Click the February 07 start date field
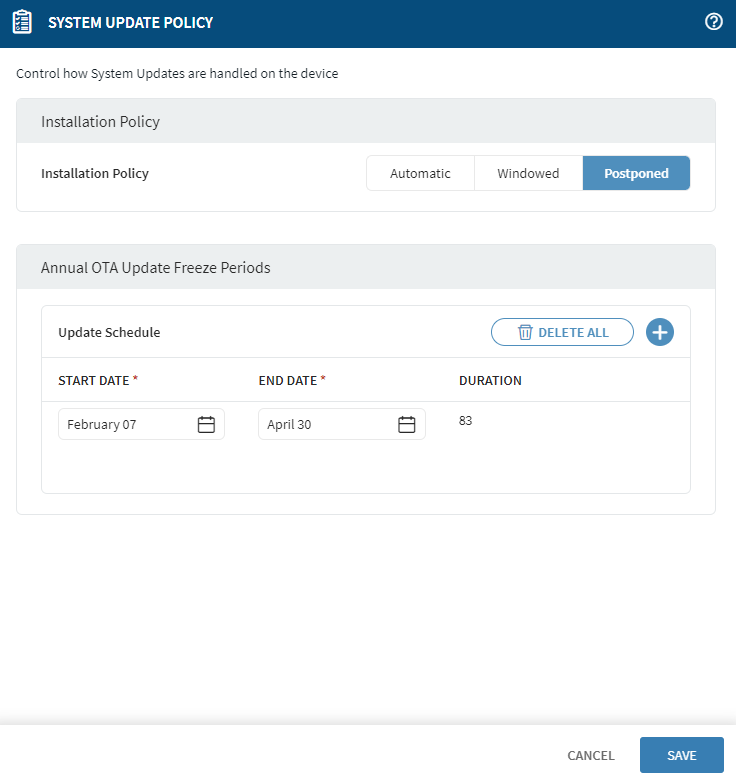The width and height of the screenshot is (736, 779). coord(125,424)
